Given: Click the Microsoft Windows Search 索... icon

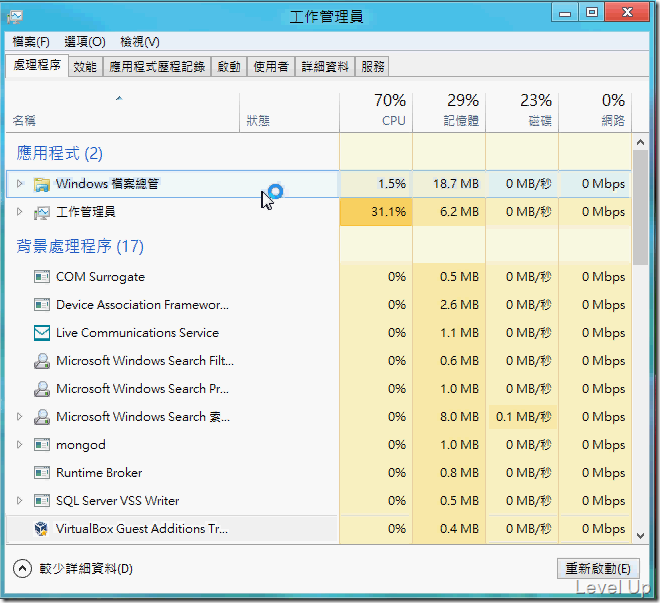Looking at the screenshot, I should [42, 417].
